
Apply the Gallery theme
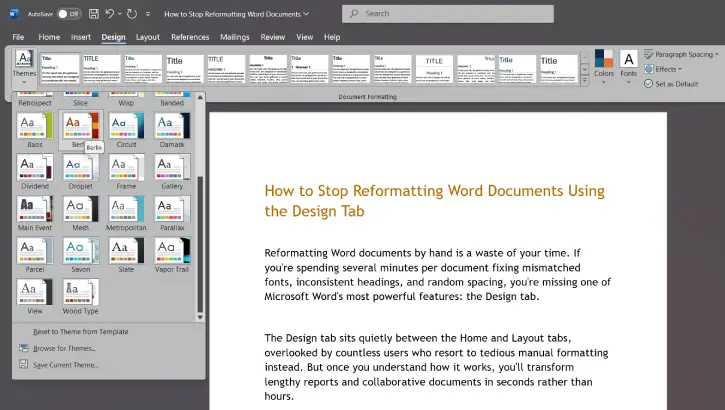[x=172, y=172]
